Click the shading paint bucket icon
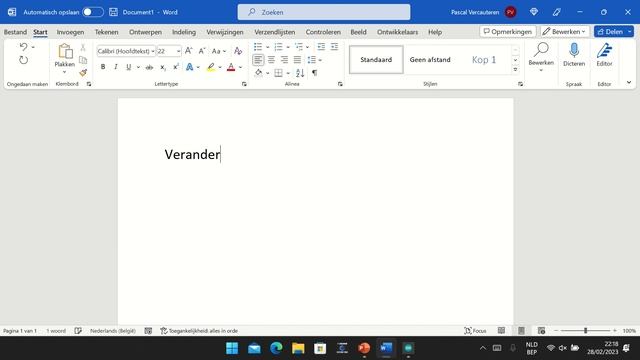640x360 pixels. pyautogui.click(x=258, y=73)
